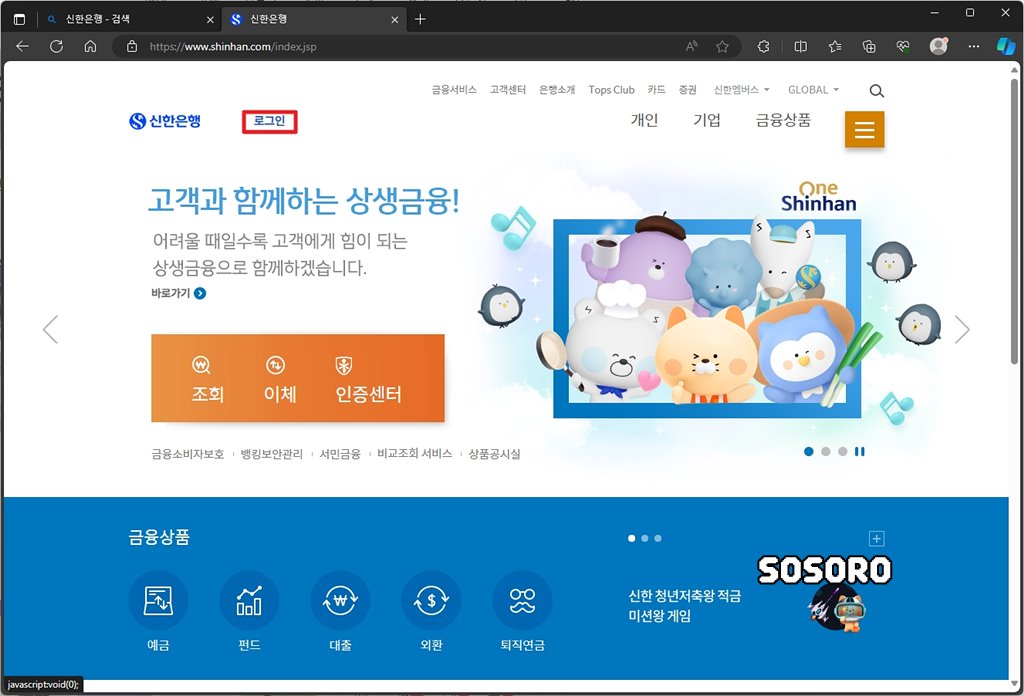
Task: Click the Shinhan Bank logo
Action: [x=165, y=121]
